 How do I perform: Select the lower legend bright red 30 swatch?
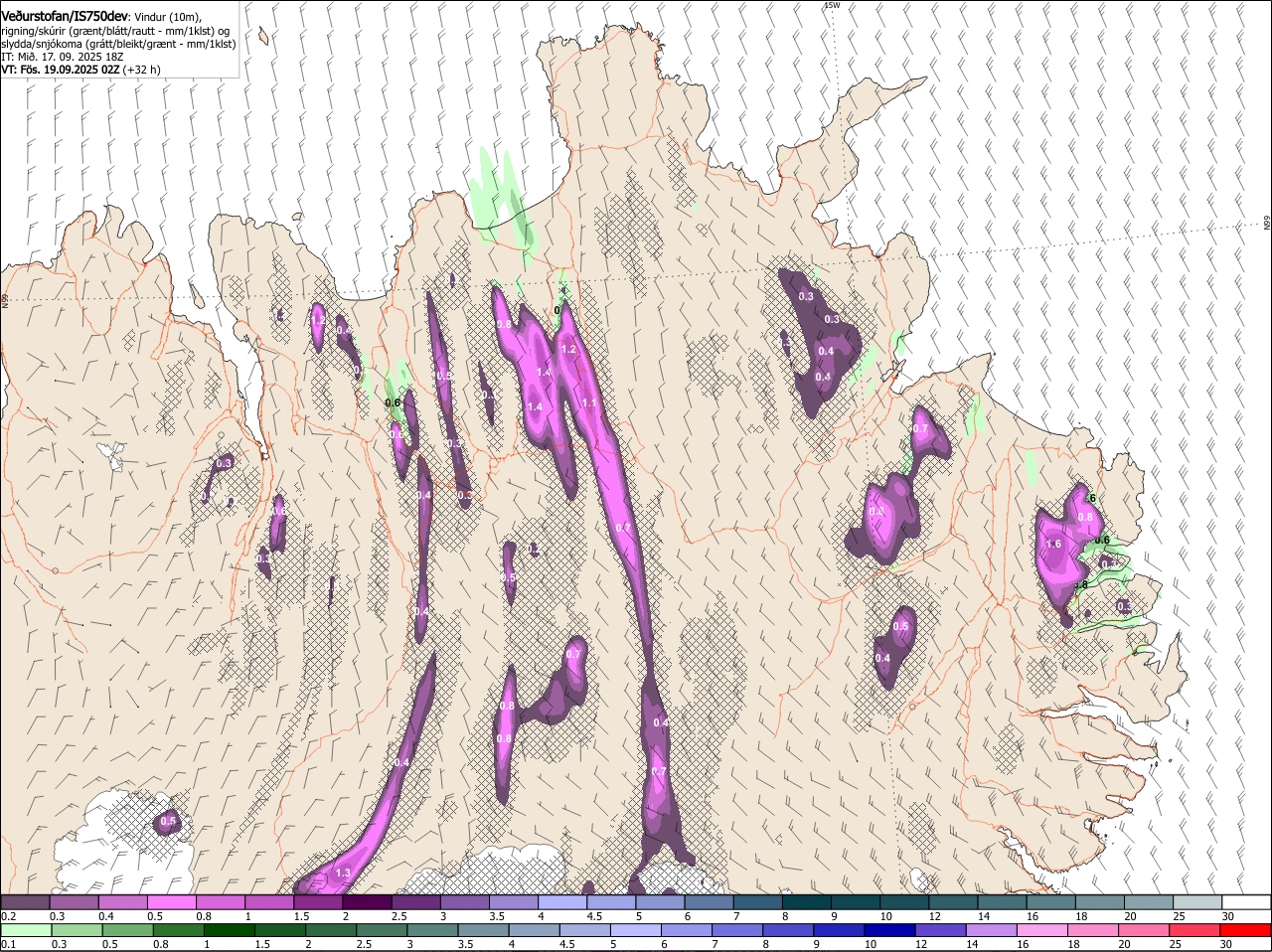pyautogui.click(x=1246, y=930)
